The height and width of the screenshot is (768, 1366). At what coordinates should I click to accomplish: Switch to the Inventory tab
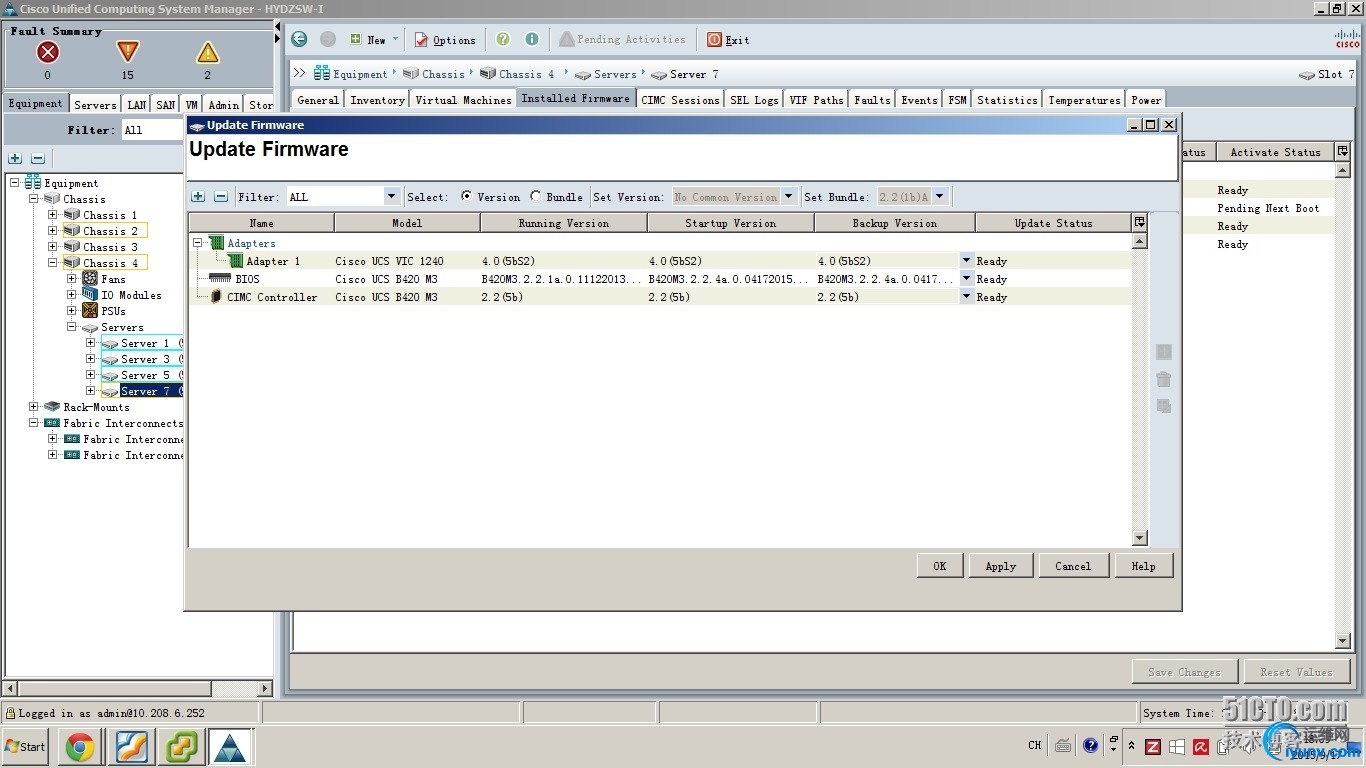click(x=377, y=100)
